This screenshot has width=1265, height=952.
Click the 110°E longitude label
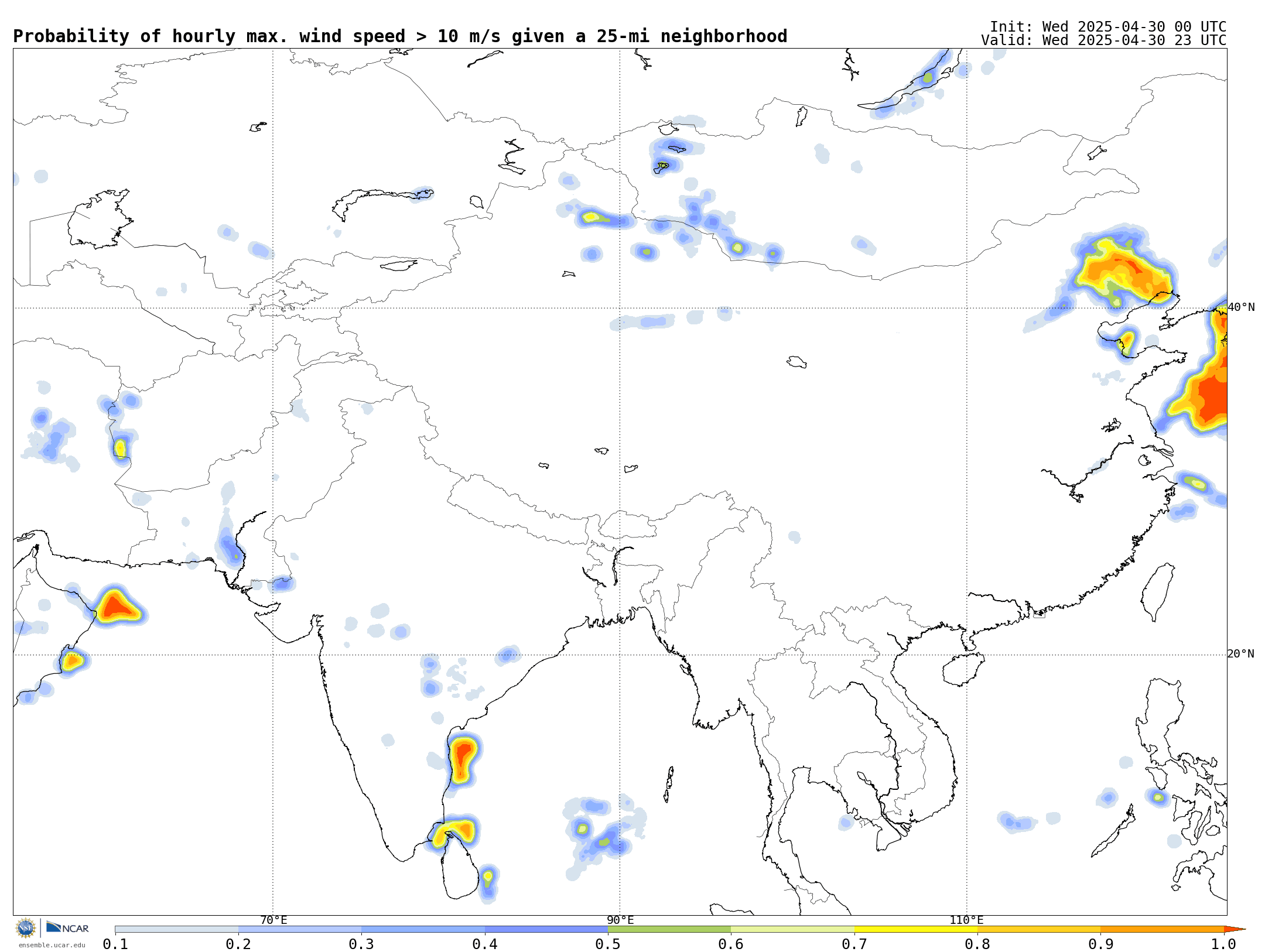tap(967, 920)
